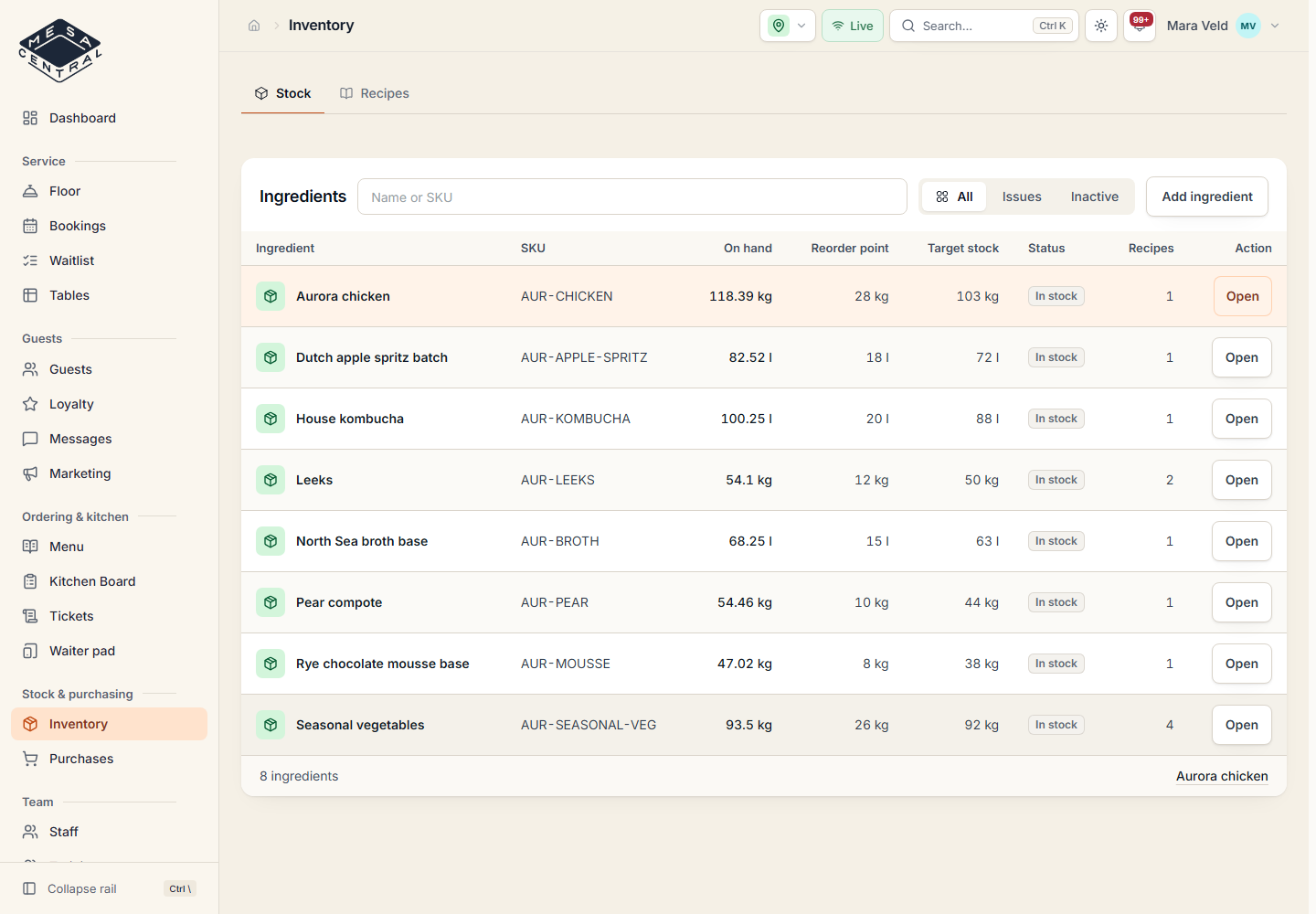This screenshot has width=1316, height=914.
Task: Switch to the Recipes tab
Action: (375, 93)
